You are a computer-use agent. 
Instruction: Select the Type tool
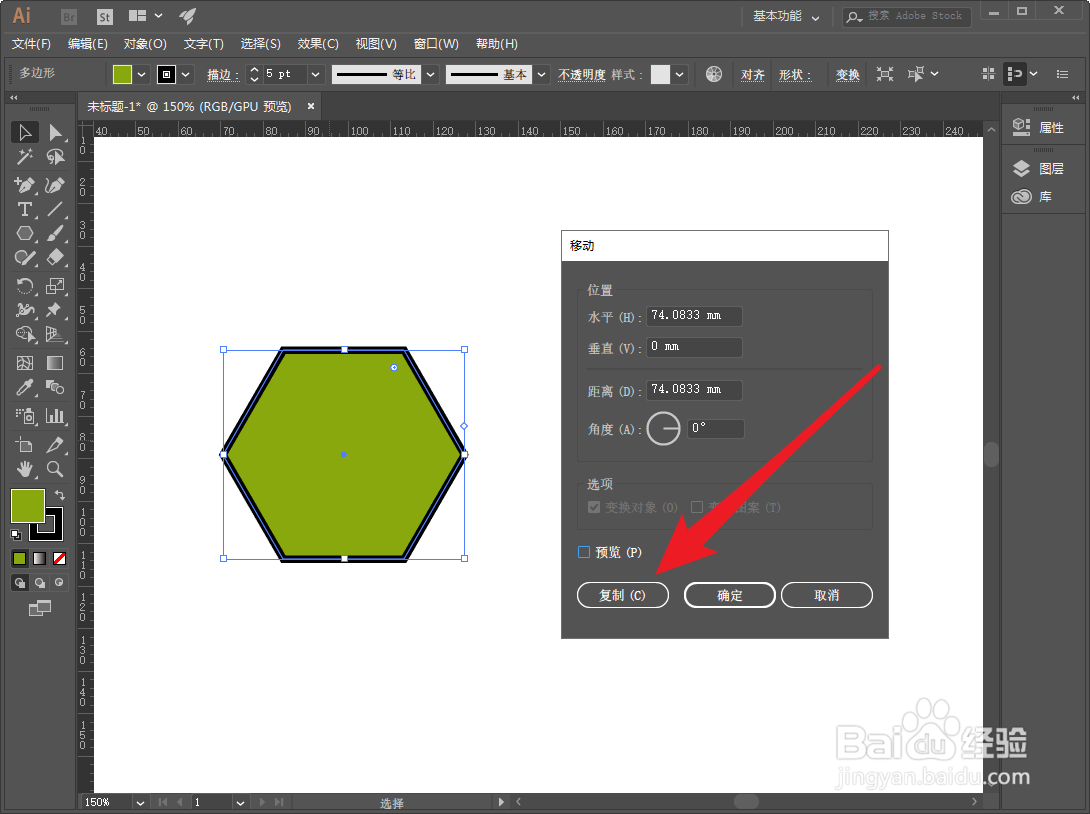pos(25,209)
